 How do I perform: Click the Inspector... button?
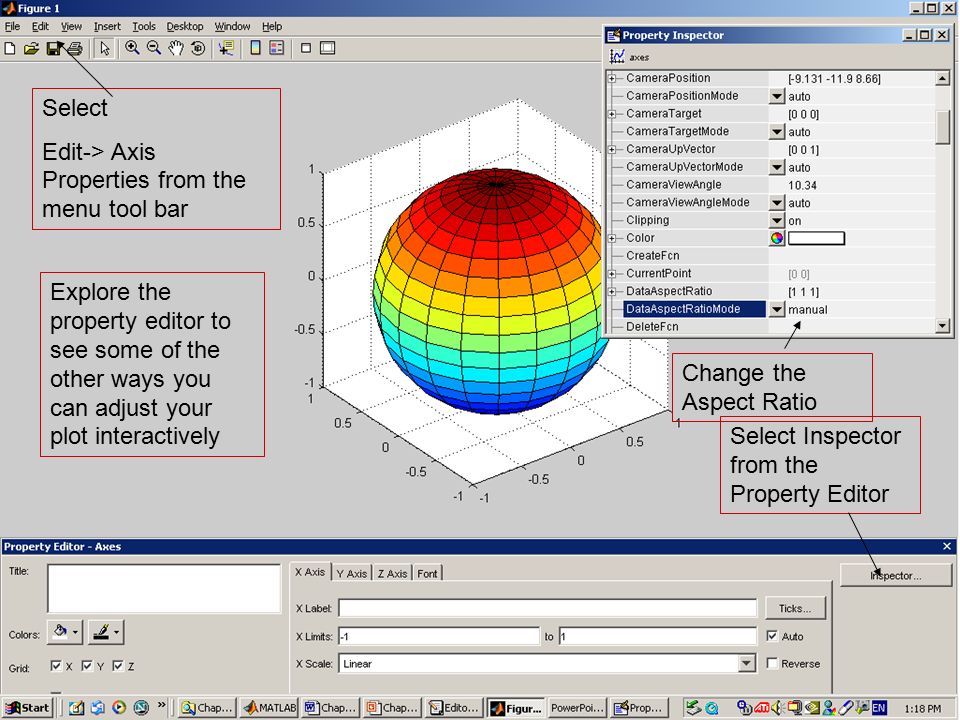tap(896, 576)
